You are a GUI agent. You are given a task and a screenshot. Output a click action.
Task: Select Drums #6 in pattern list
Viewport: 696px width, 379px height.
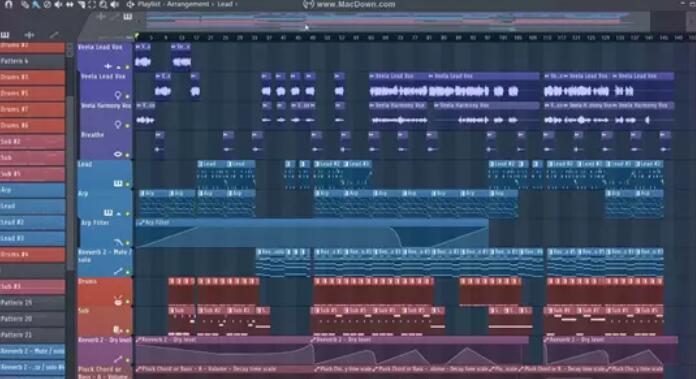click(32, 125)
